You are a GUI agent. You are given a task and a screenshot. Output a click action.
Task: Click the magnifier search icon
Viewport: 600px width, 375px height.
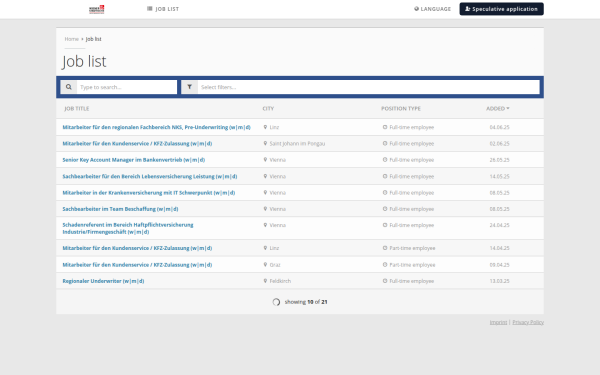(68, 87)
